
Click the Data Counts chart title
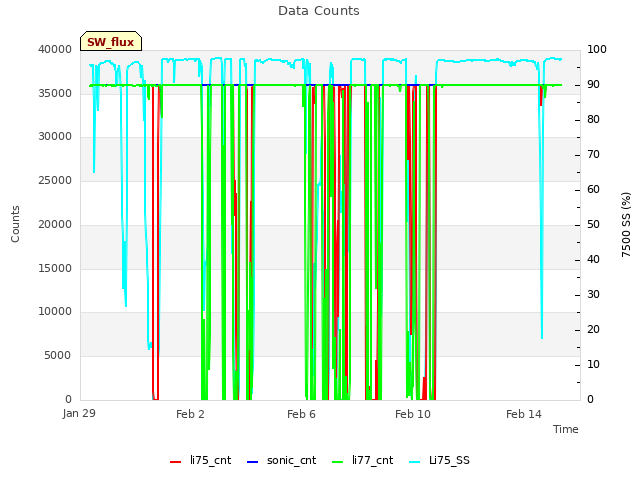tap(319, 11)
